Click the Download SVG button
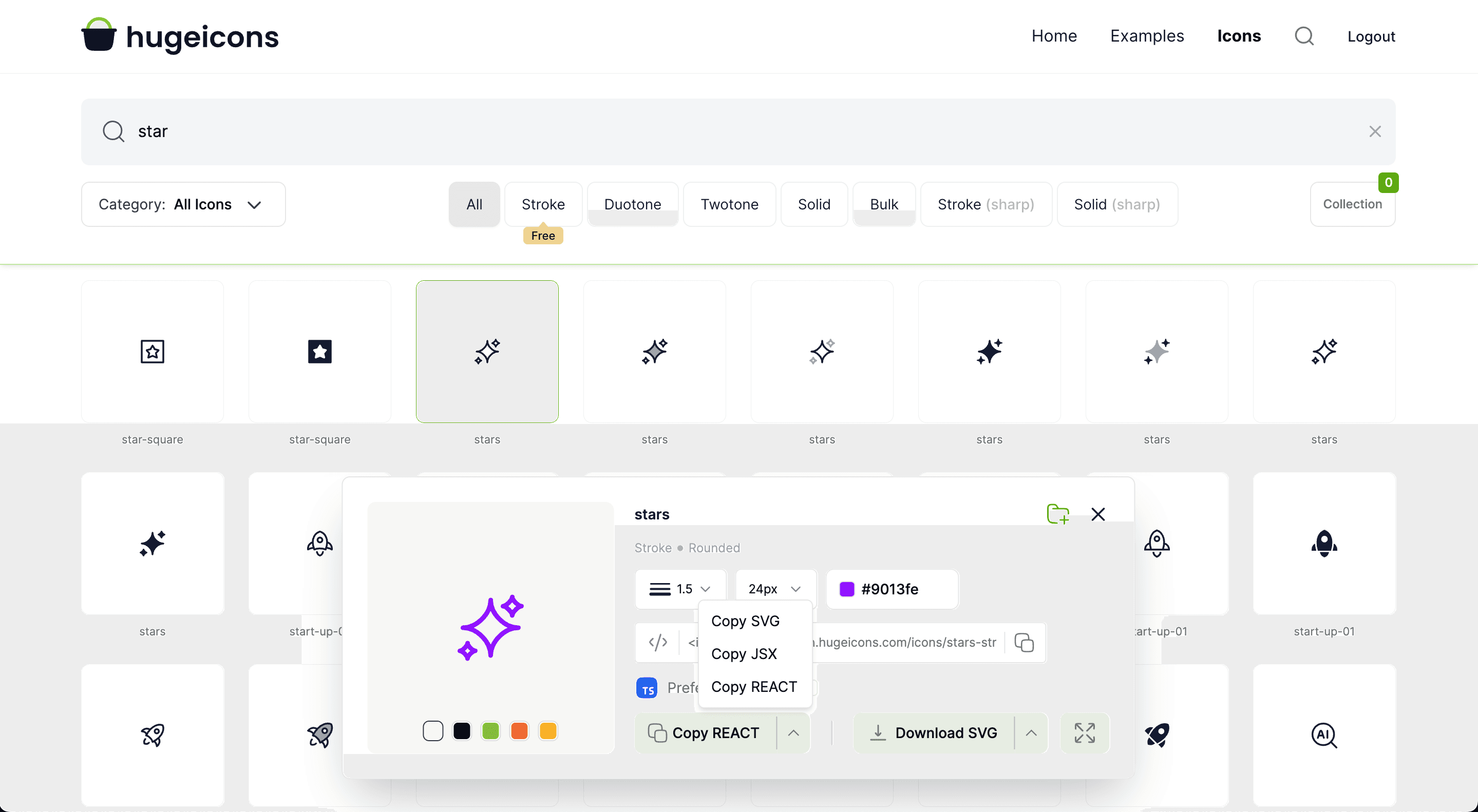 point(934,732)
